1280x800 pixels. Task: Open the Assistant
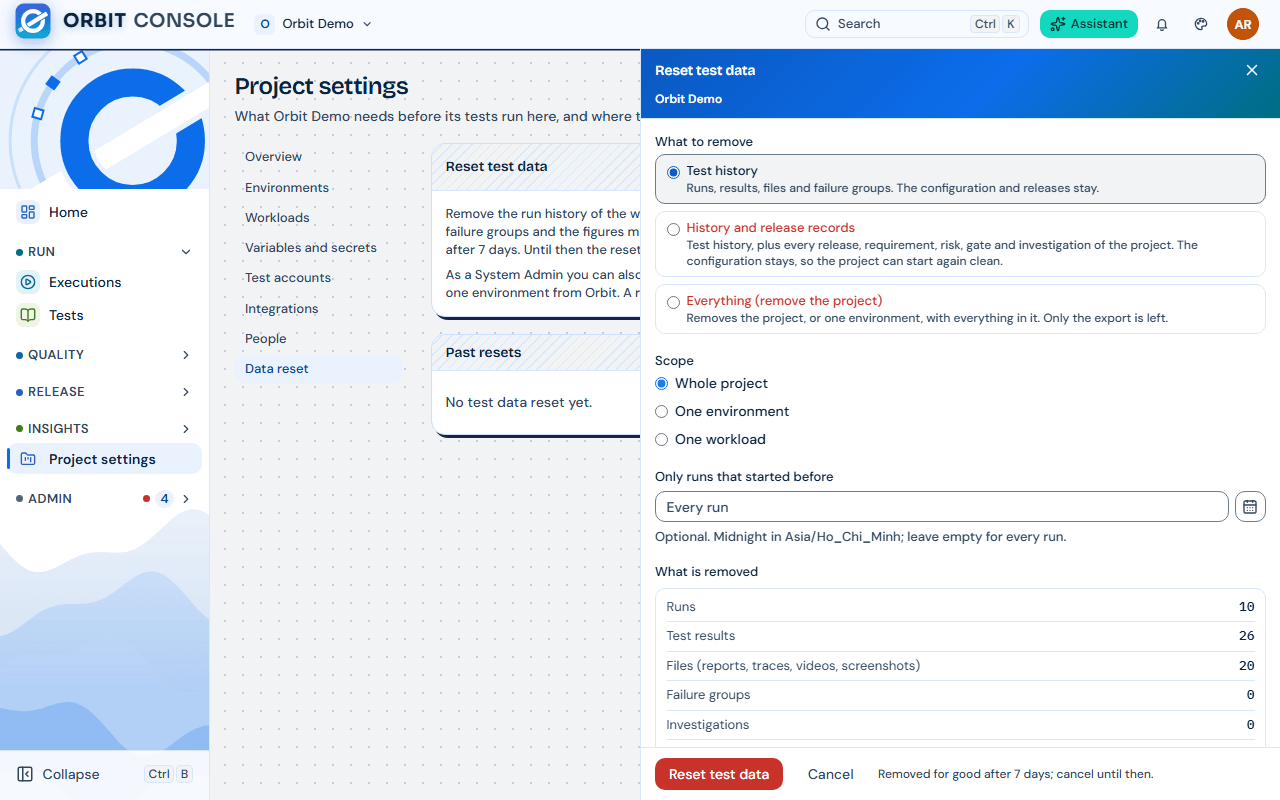point(1089,24)
